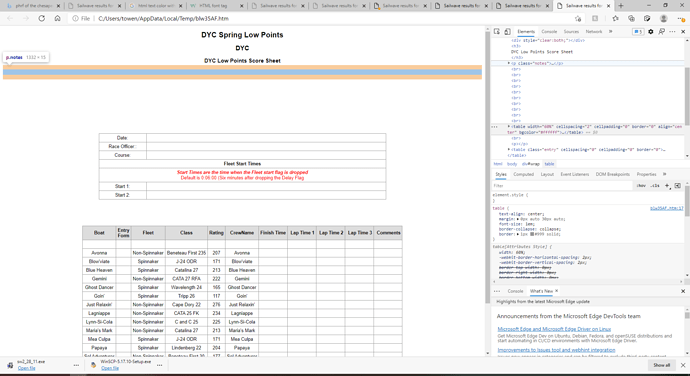
Task: Toggle the computed styles sidebar icon
Action: pos(678,186)
